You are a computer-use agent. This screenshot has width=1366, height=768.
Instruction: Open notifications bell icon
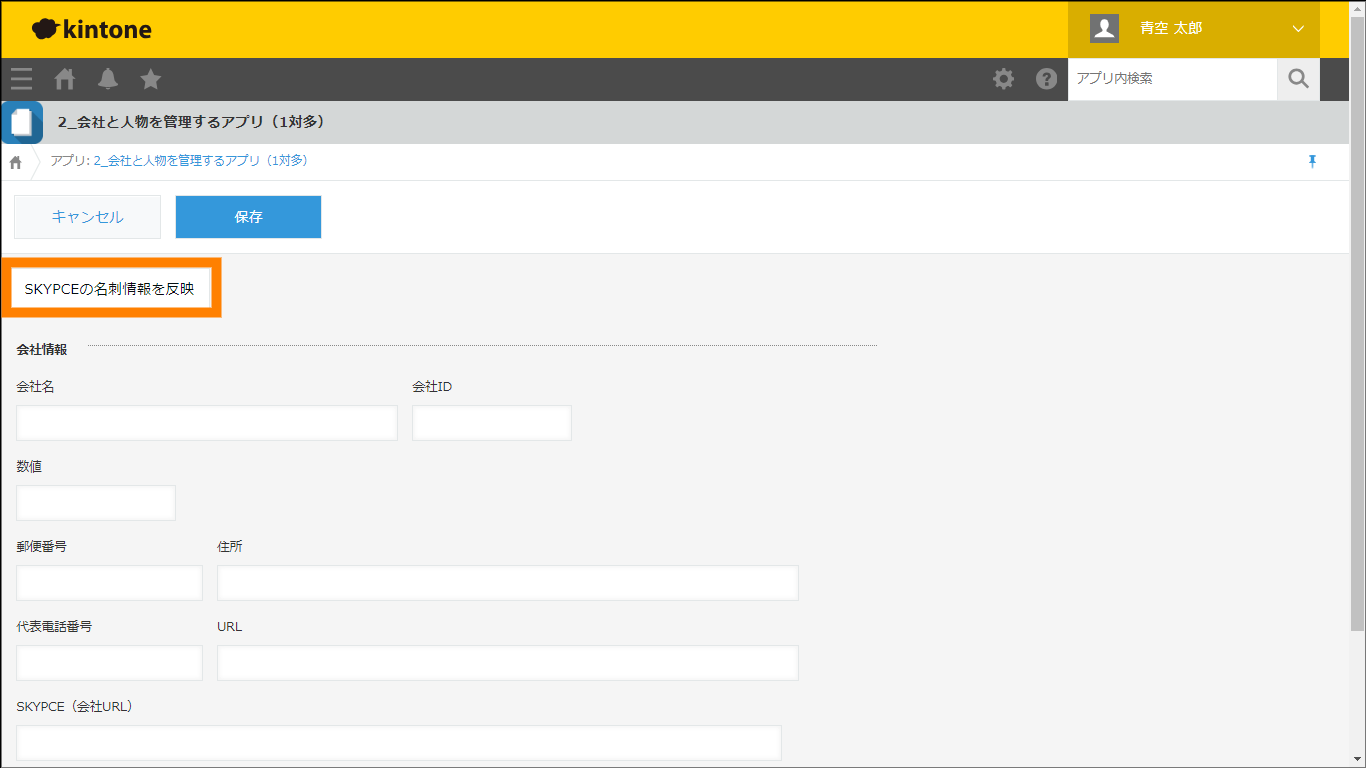(x=108, y=79)
